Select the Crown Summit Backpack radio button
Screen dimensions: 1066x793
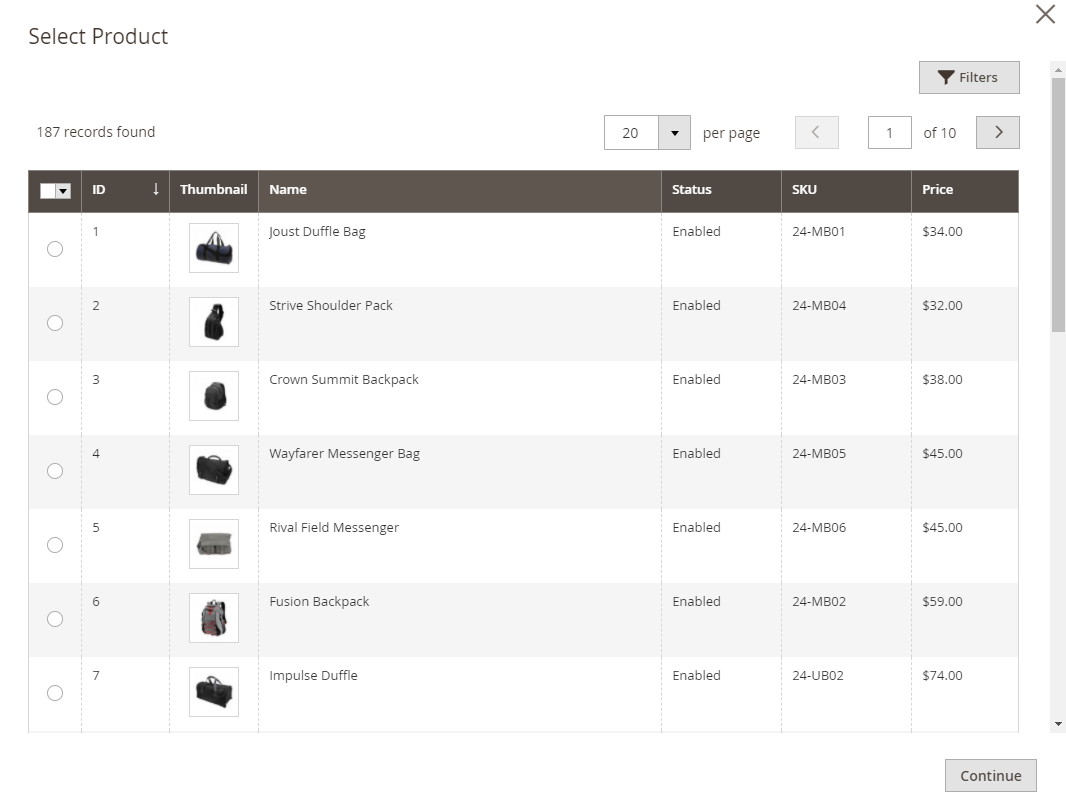pyautogui.click(x=55, y=397)
